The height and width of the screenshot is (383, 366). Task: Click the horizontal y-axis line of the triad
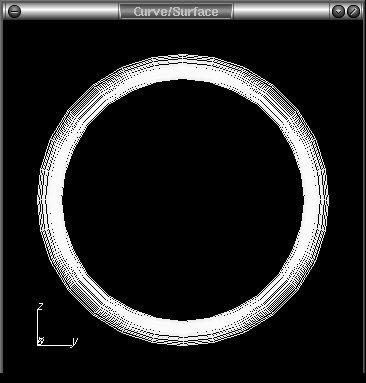pos(55,345)
